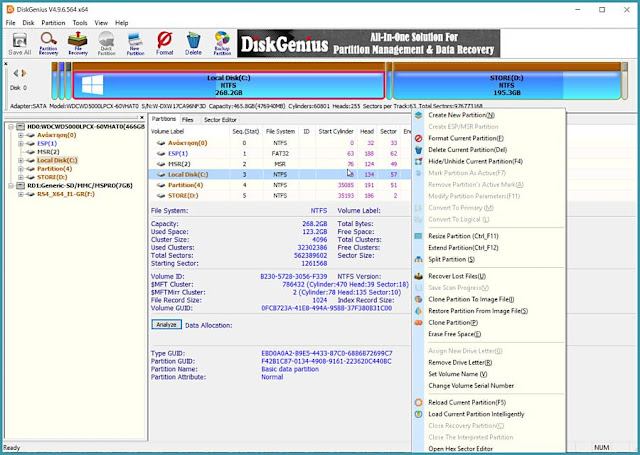640x455 pixels.
Task: Collapse RD1 Generic SD/MMC disk node
Action: click(x=11, y=186)
